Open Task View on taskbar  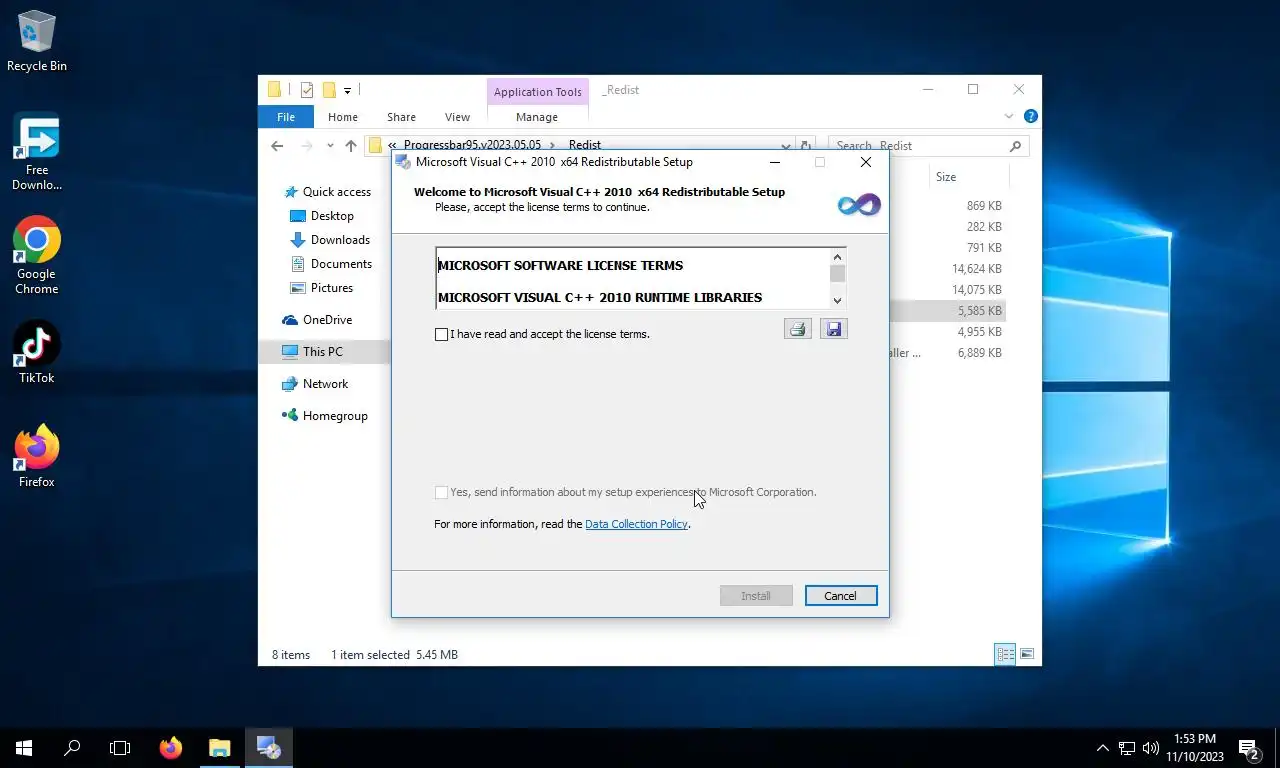coord(120,748)
